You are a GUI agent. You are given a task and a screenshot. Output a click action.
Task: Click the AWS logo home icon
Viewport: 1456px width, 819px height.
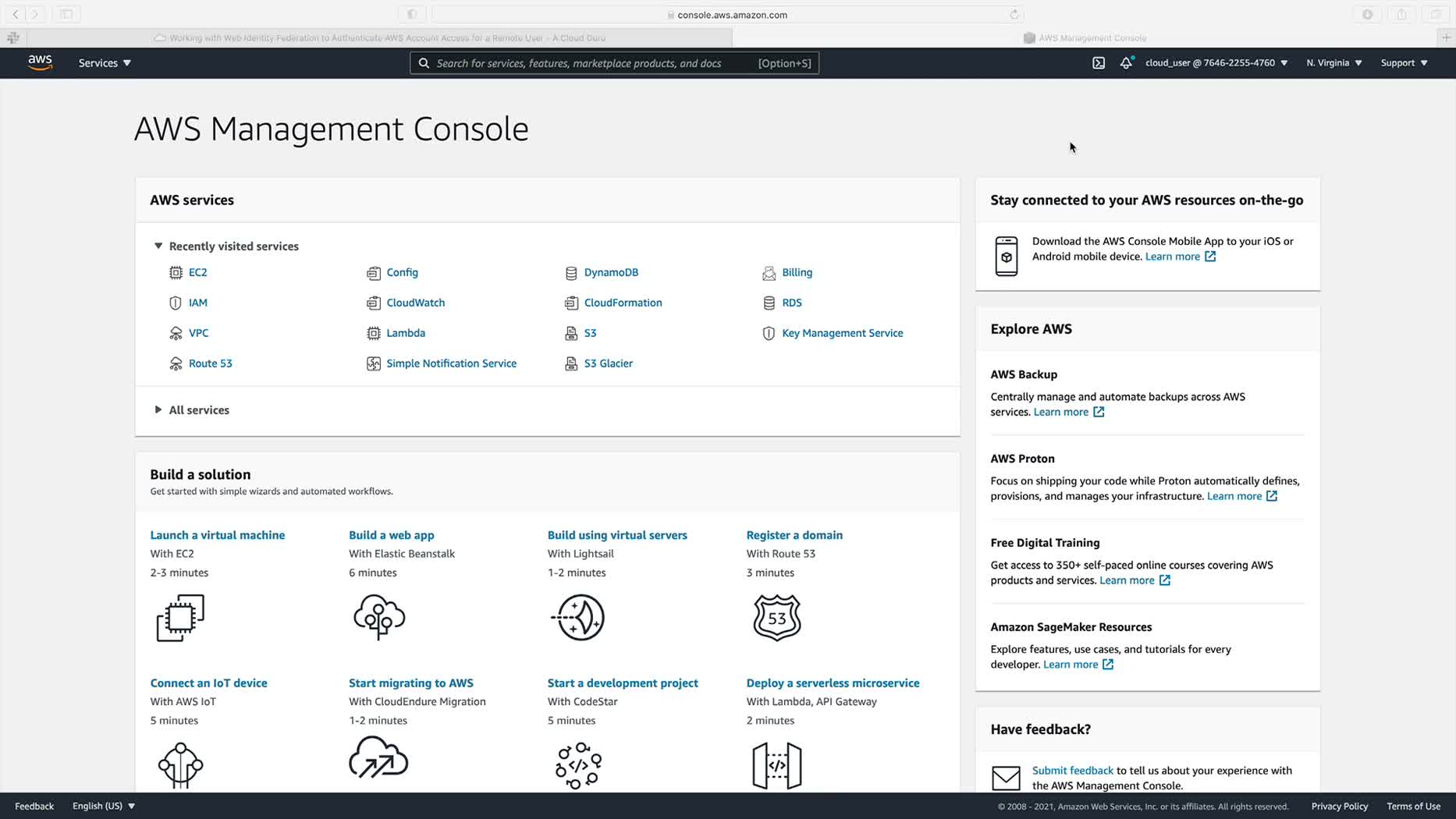tap(40, 62)
